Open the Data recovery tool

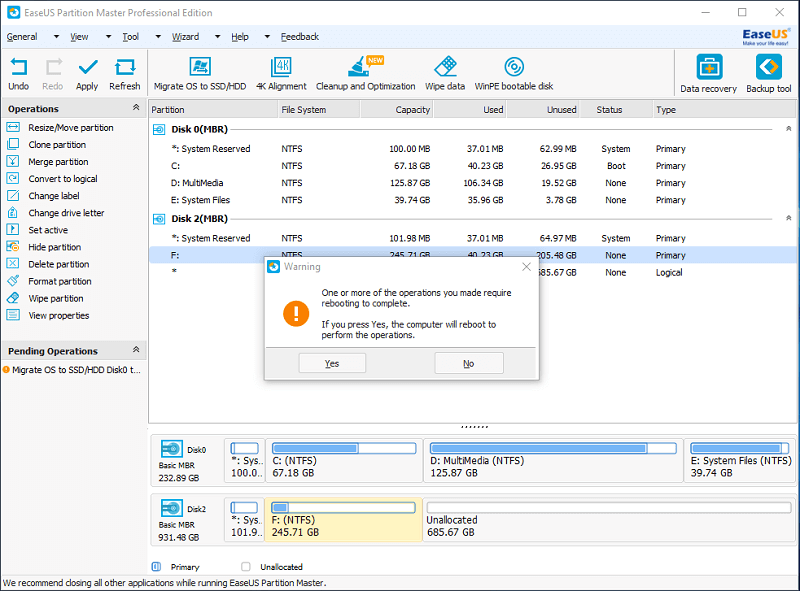tap(709, 73)
